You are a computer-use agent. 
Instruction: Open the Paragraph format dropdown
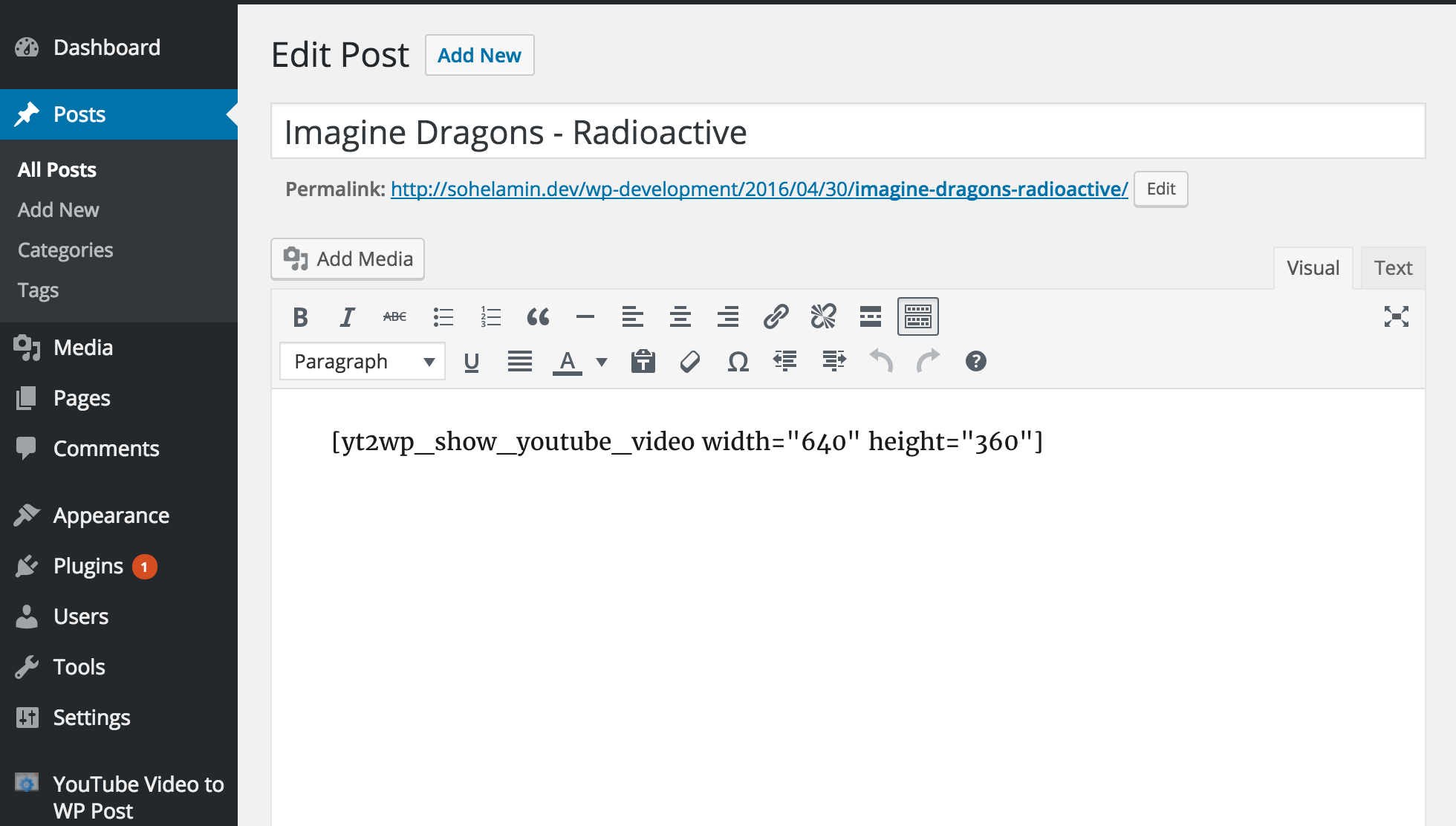click(x=362, y=361)
